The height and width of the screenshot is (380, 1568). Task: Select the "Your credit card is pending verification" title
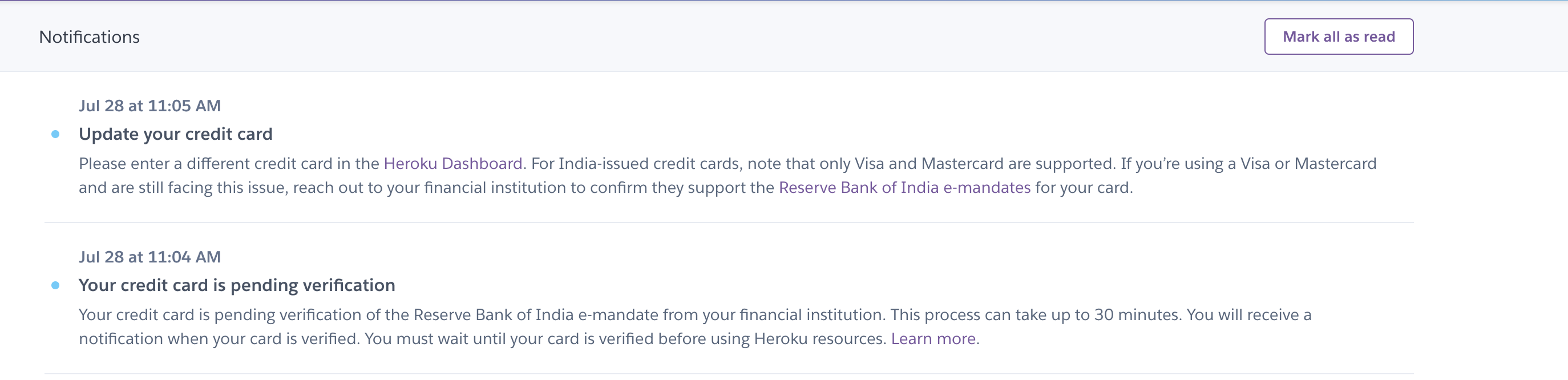[237, 284]
